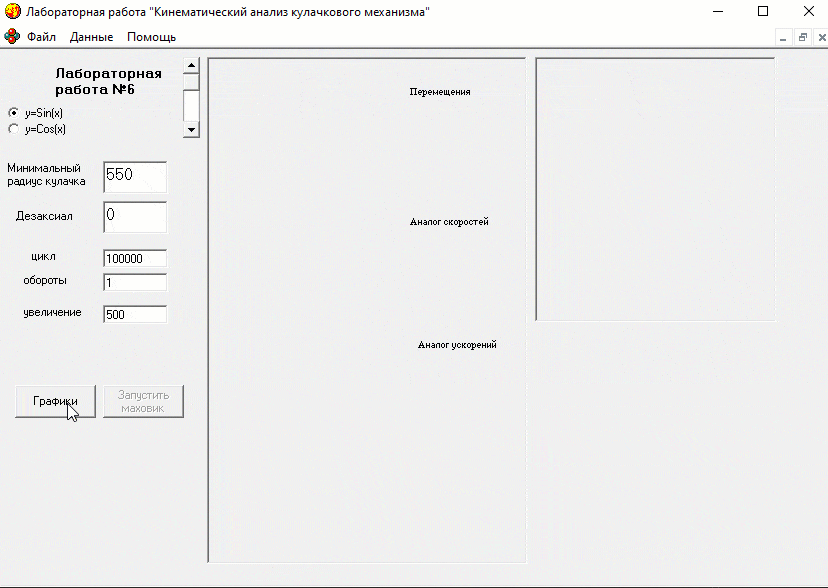Choose the y=Cos(x) radio option
Image resolution: width=828 pixels, height=588 pixels.
(x=13, y=129)
